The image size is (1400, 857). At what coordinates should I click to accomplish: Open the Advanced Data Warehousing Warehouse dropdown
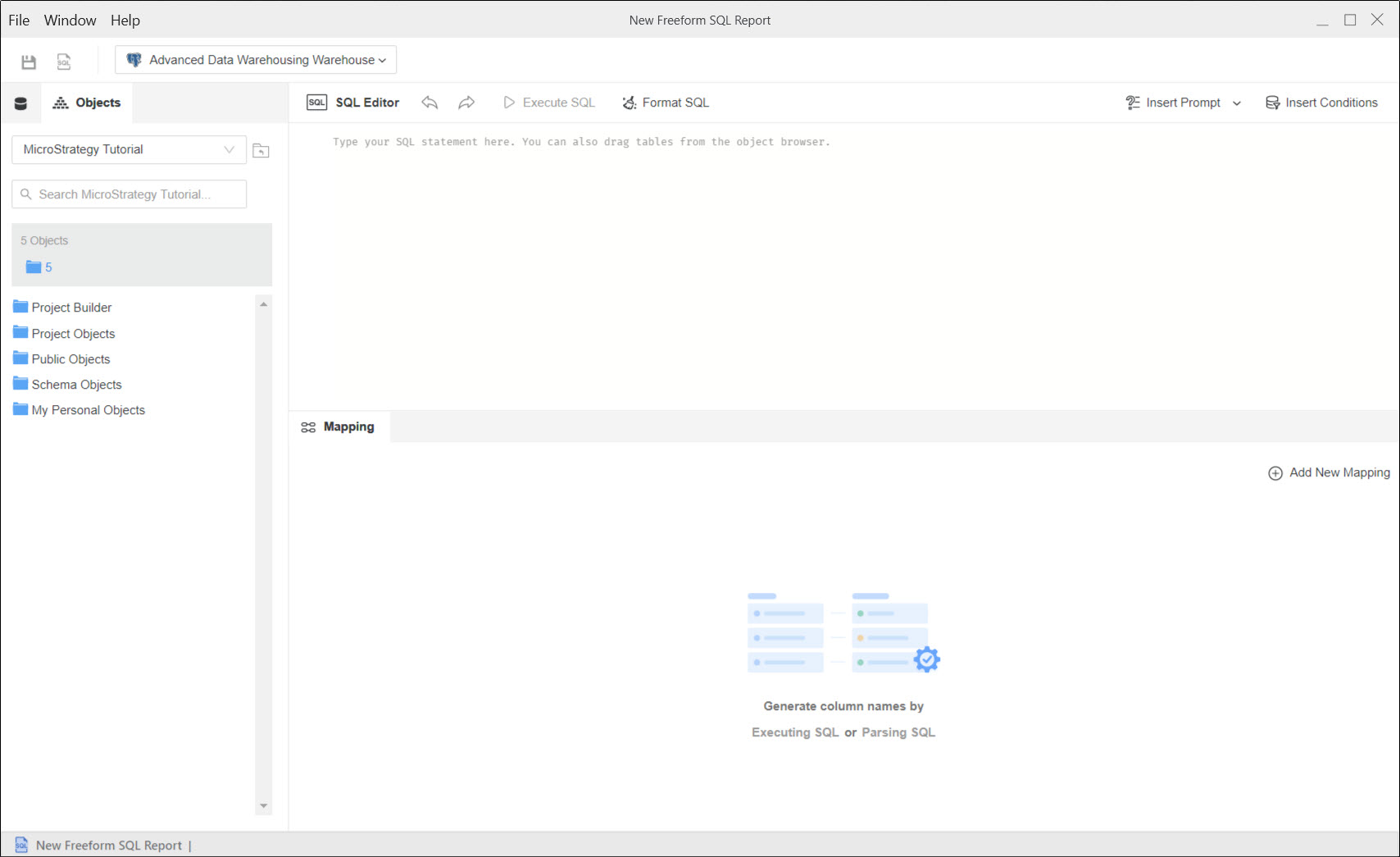click(x=256, y=60)
